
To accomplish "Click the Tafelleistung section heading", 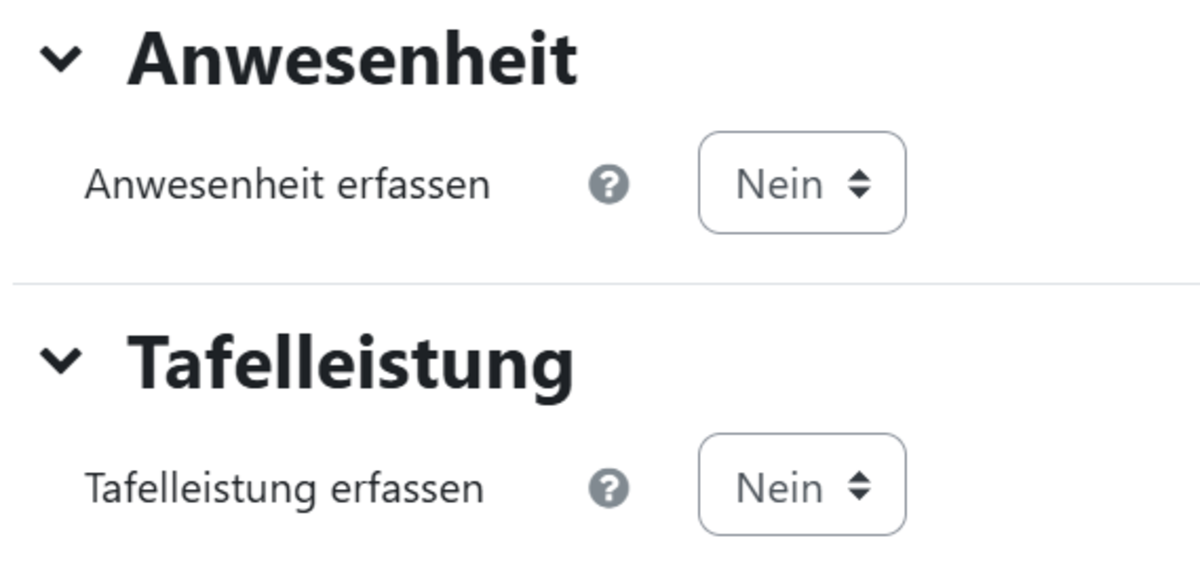I will point(351,364).
